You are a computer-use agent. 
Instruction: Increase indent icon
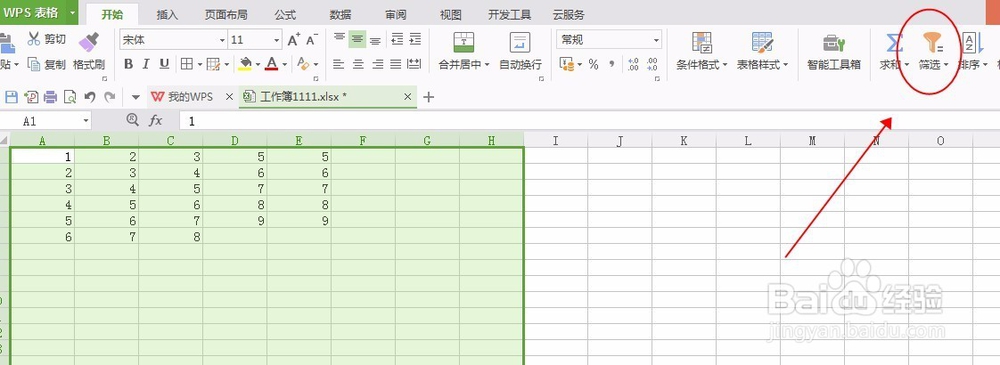pos(415,40)
